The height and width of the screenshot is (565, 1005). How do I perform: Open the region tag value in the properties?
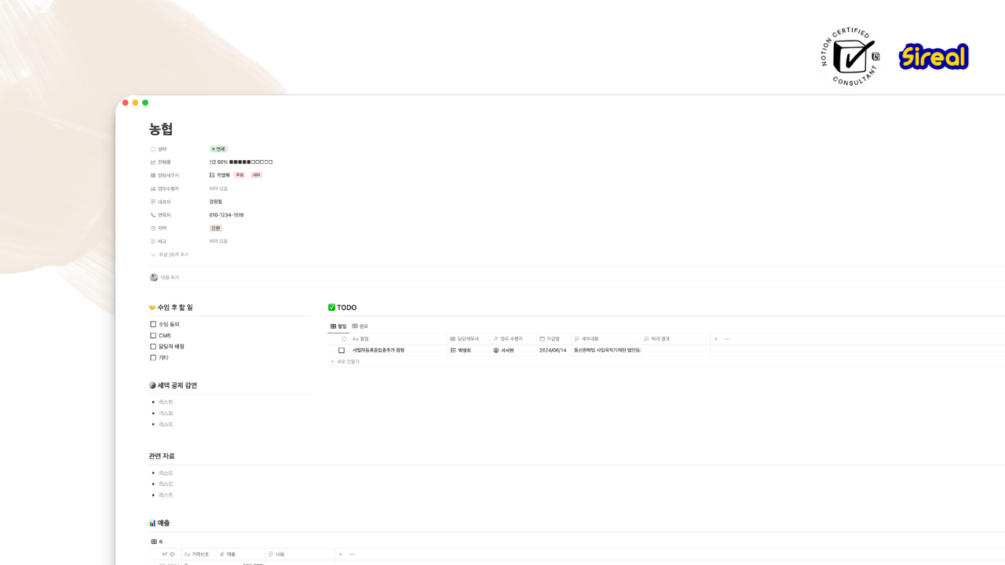pos(216,228)
